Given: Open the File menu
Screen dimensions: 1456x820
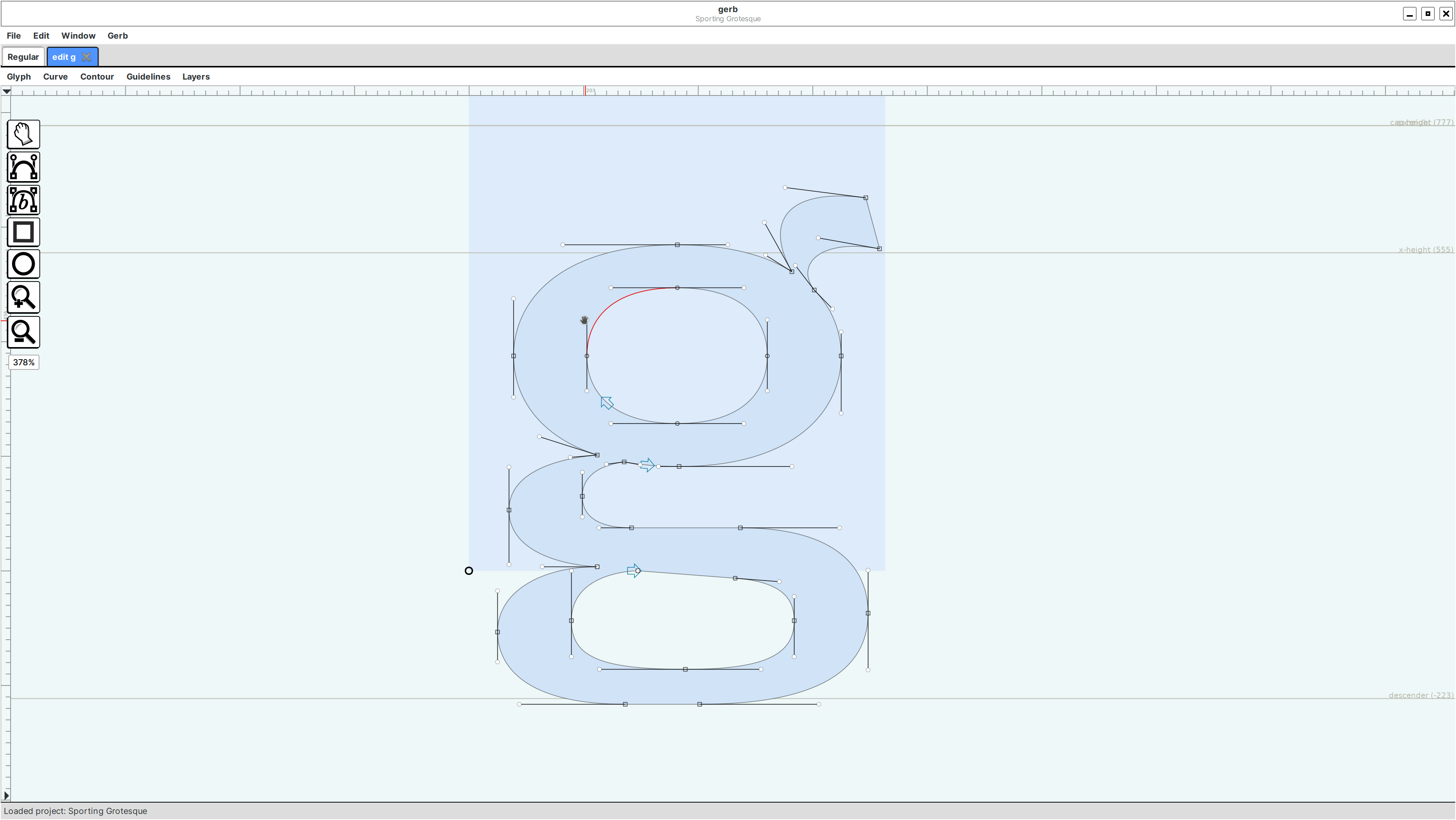Looking at the screenshot, I should [14, 36].
